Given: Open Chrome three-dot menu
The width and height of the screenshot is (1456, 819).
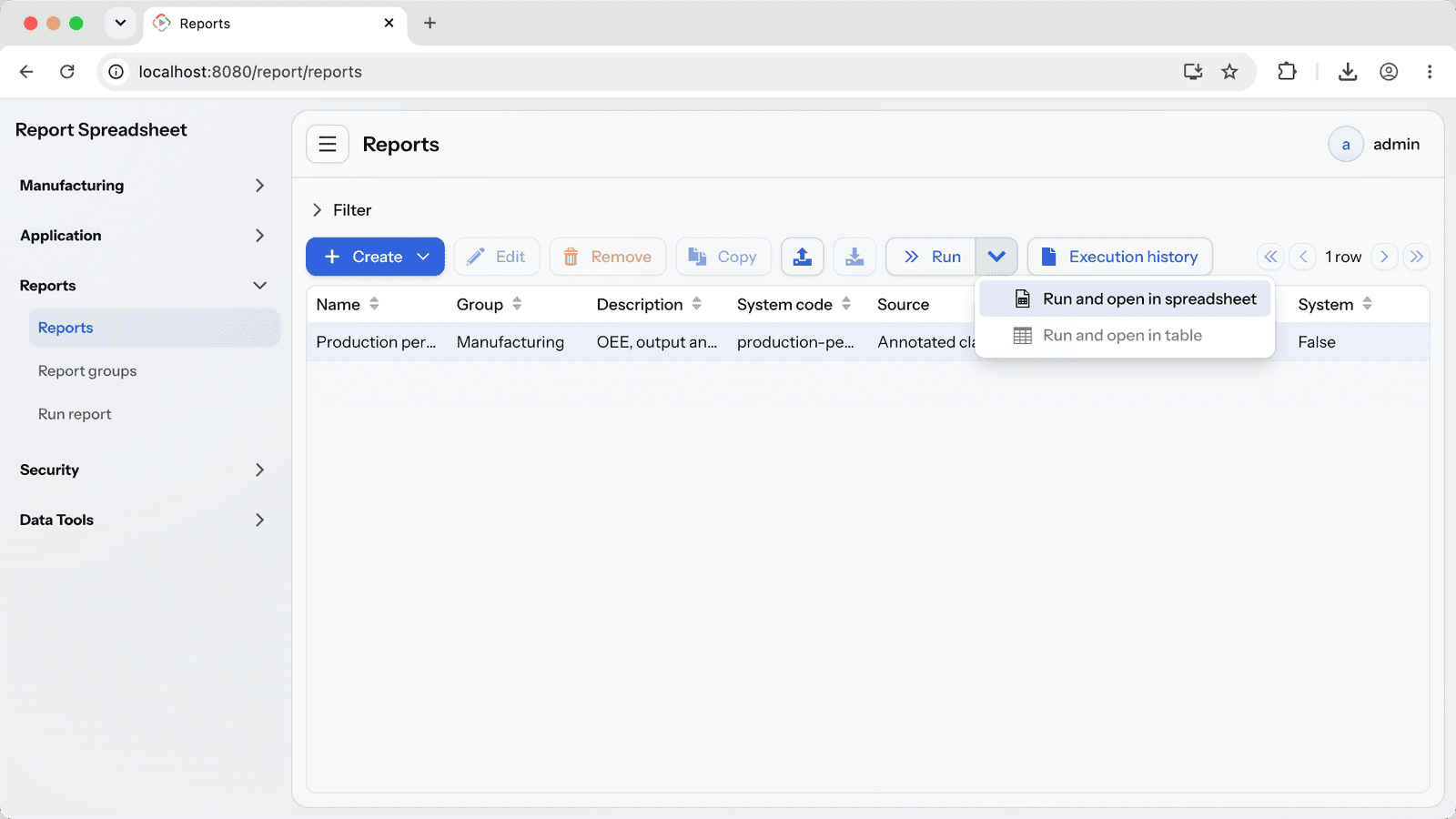Looking at the screenshot, I should coord(1430,72).
